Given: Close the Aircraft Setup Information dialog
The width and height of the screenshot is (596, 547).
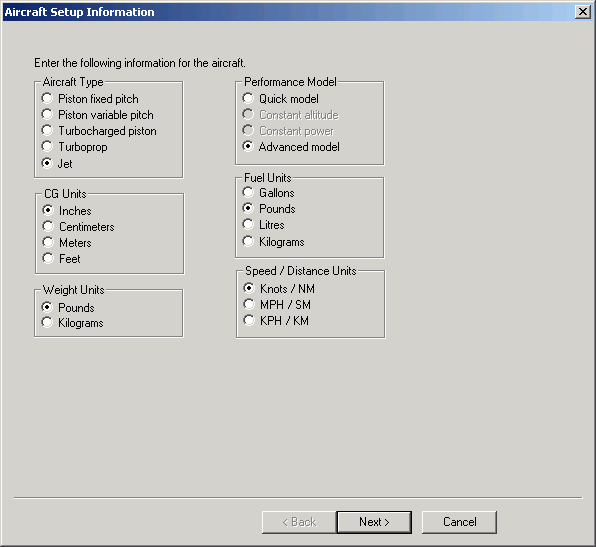Looking at the screenshot, I should (x=582, y=12).
